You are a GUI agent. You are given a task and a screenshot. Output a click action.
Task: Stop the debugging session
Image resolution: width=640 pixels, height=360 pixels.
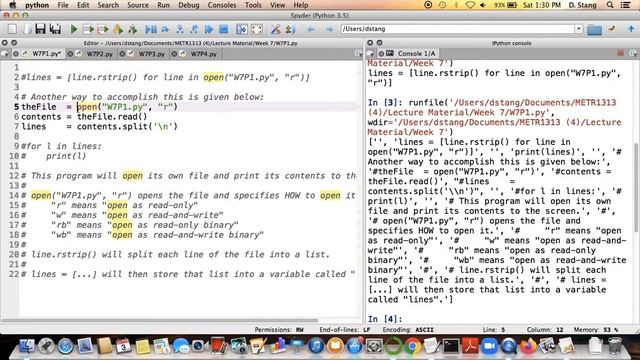pos(223,29)
